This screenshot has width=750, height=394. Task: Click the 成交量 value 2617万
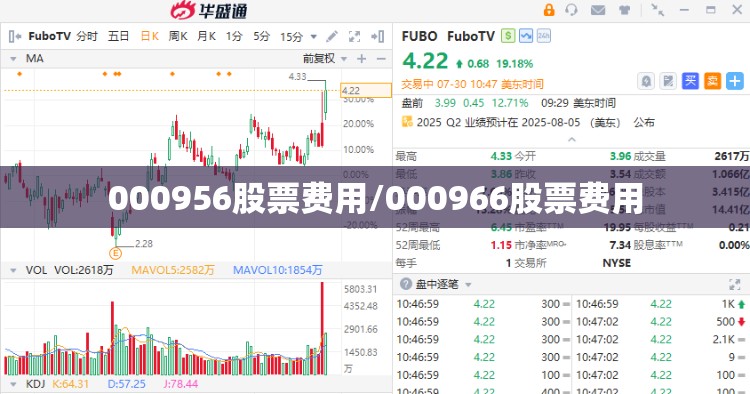click(731, 156)
